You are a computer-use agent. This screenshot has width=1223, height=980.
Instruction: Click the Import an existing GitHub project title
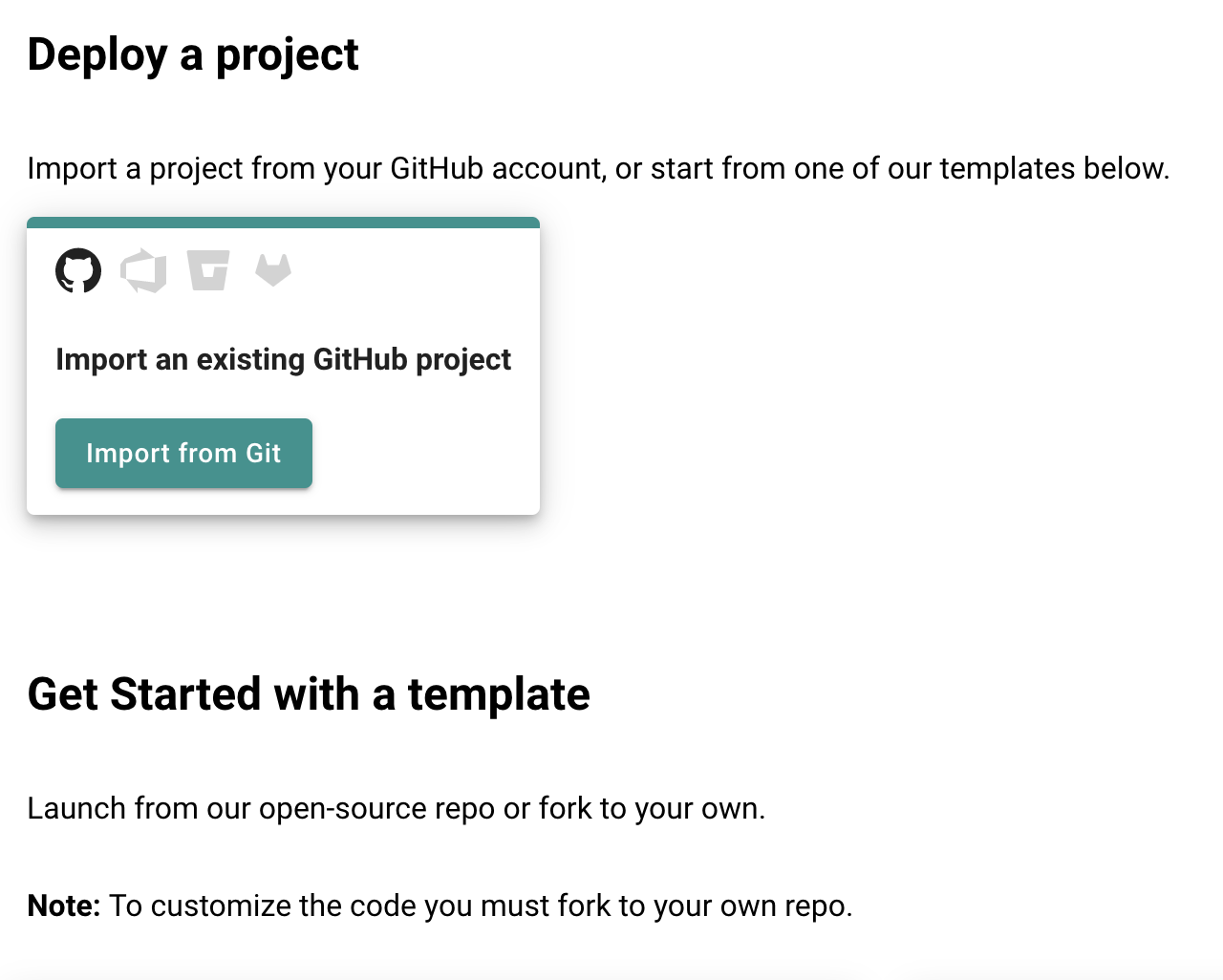pyautogui.click(x=283, y=360)
